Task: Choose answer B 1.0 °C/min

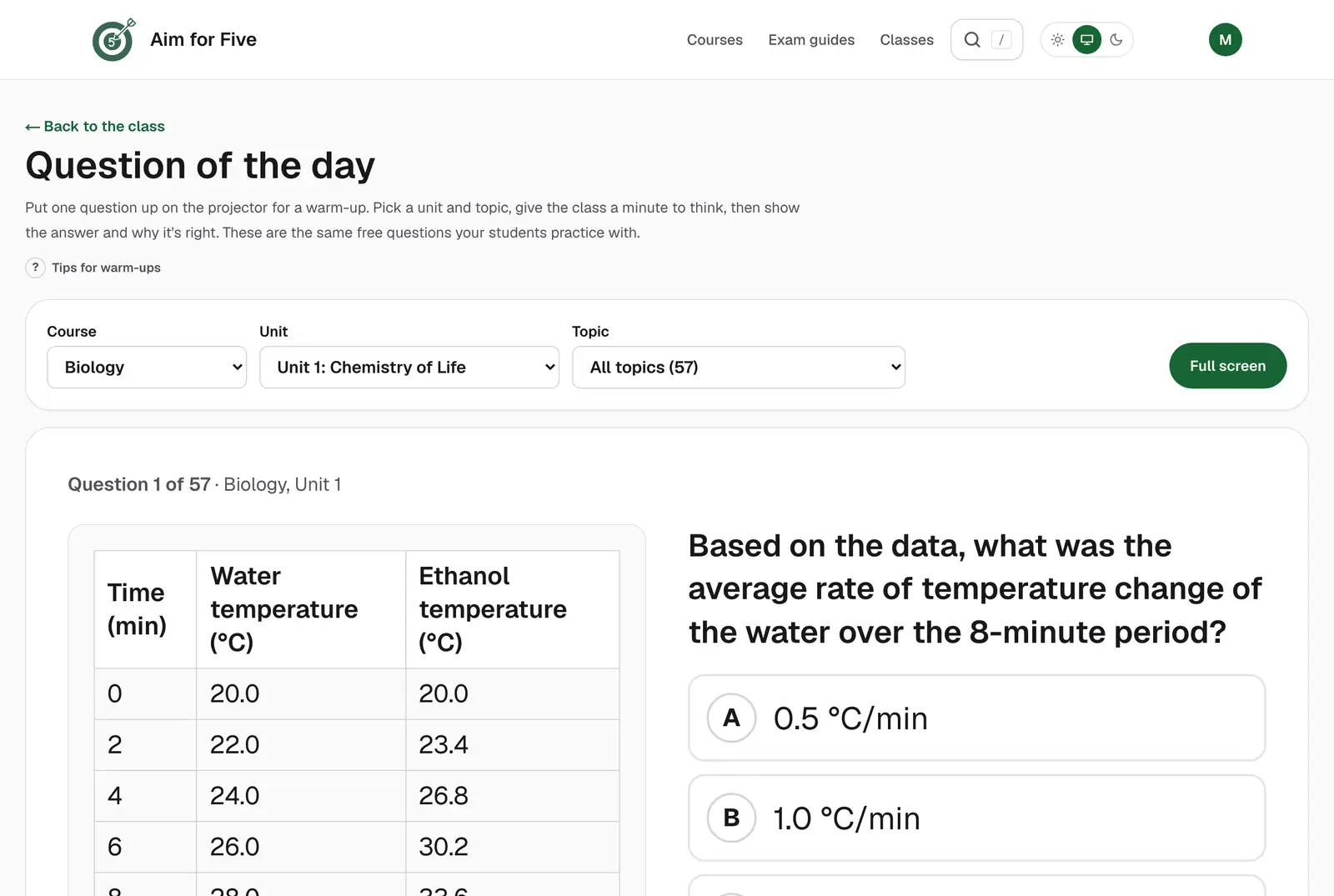Action: 976,818
